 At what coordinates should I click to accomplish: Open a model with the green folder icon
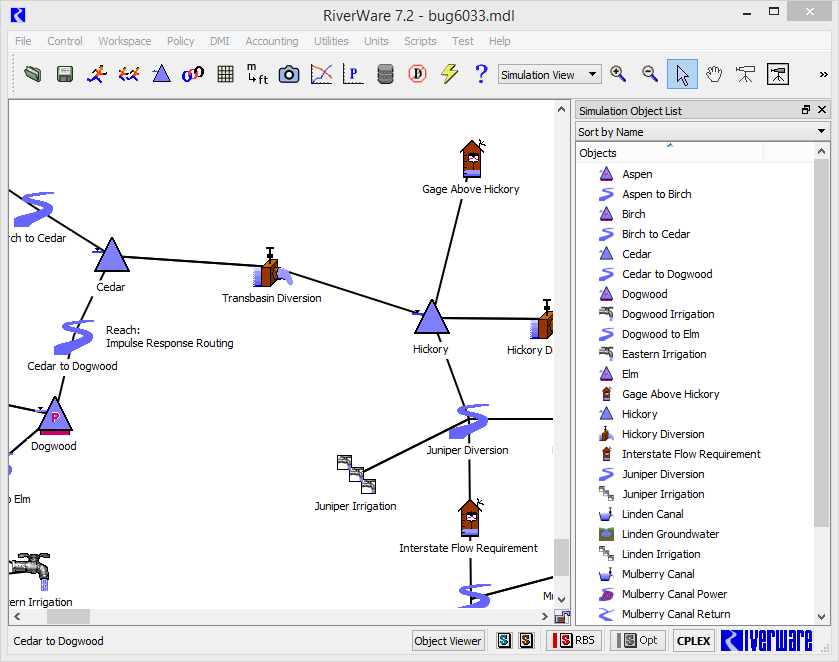tap(33, 74)
